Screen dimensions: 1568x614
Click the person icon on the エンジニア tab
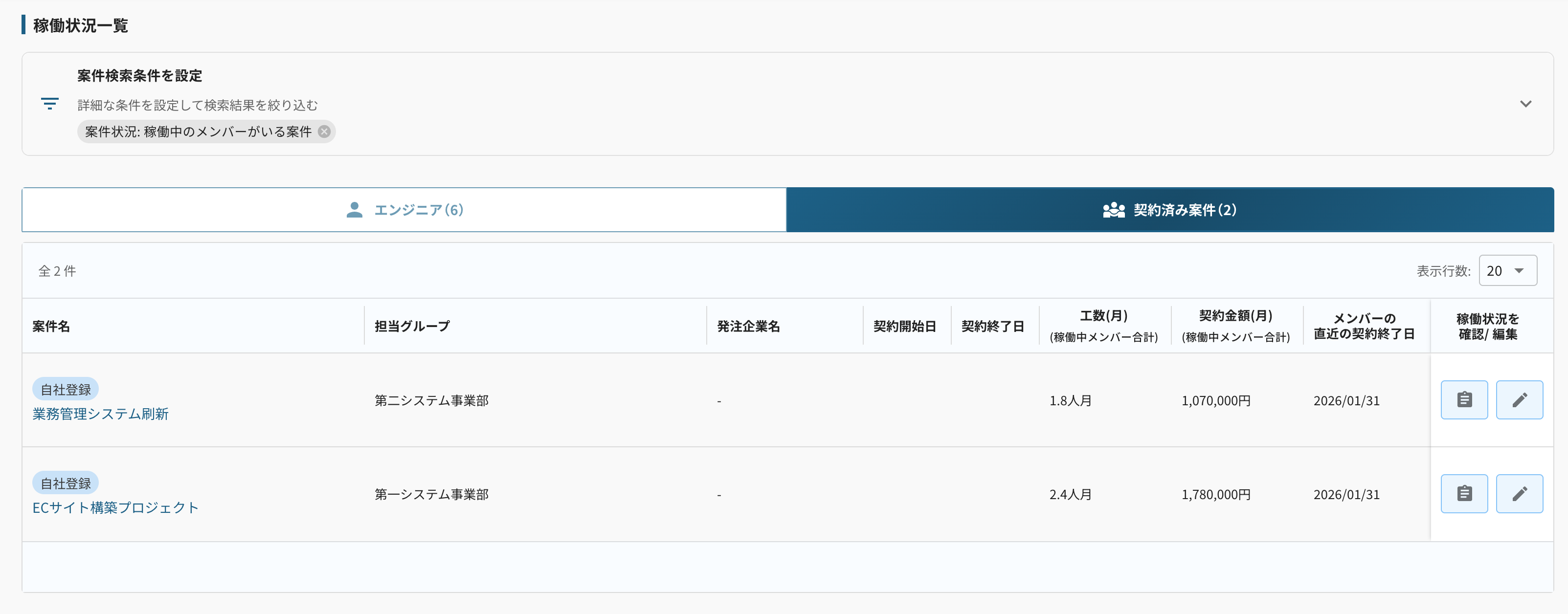click(354, 210)
